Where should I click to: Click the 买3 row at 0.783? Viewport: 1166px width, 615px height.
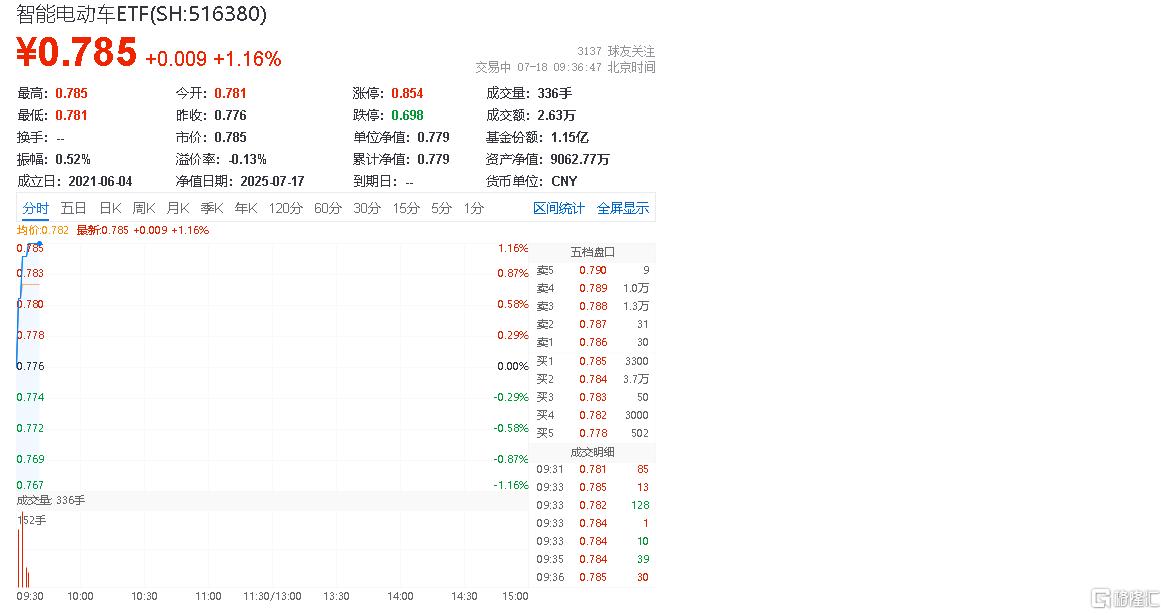click(x=593, y=398)
